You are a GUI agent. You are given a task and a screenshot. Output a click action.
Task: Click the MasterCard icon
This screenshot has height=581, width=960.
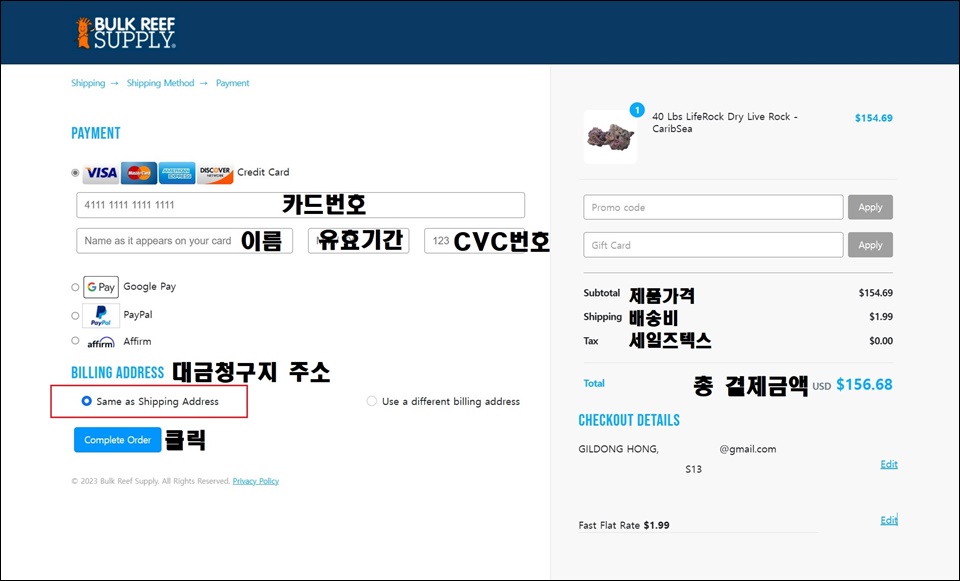[x=139, y=173]
